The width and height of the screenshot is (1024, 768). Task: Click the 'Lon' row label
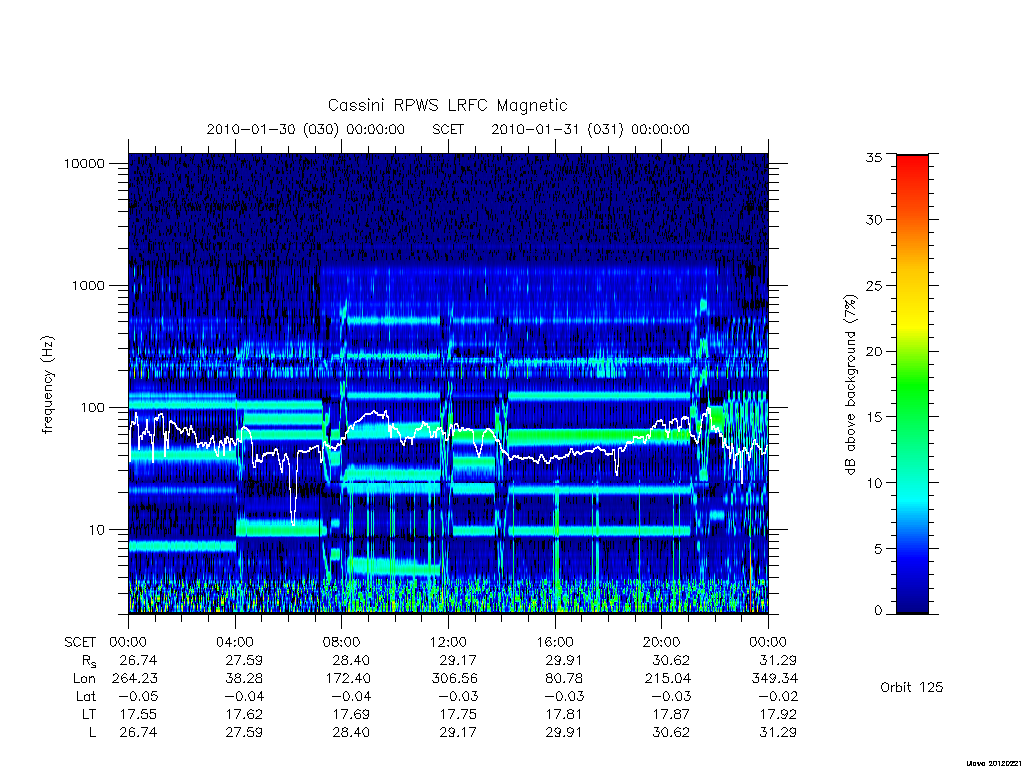(x=85, y=679)
